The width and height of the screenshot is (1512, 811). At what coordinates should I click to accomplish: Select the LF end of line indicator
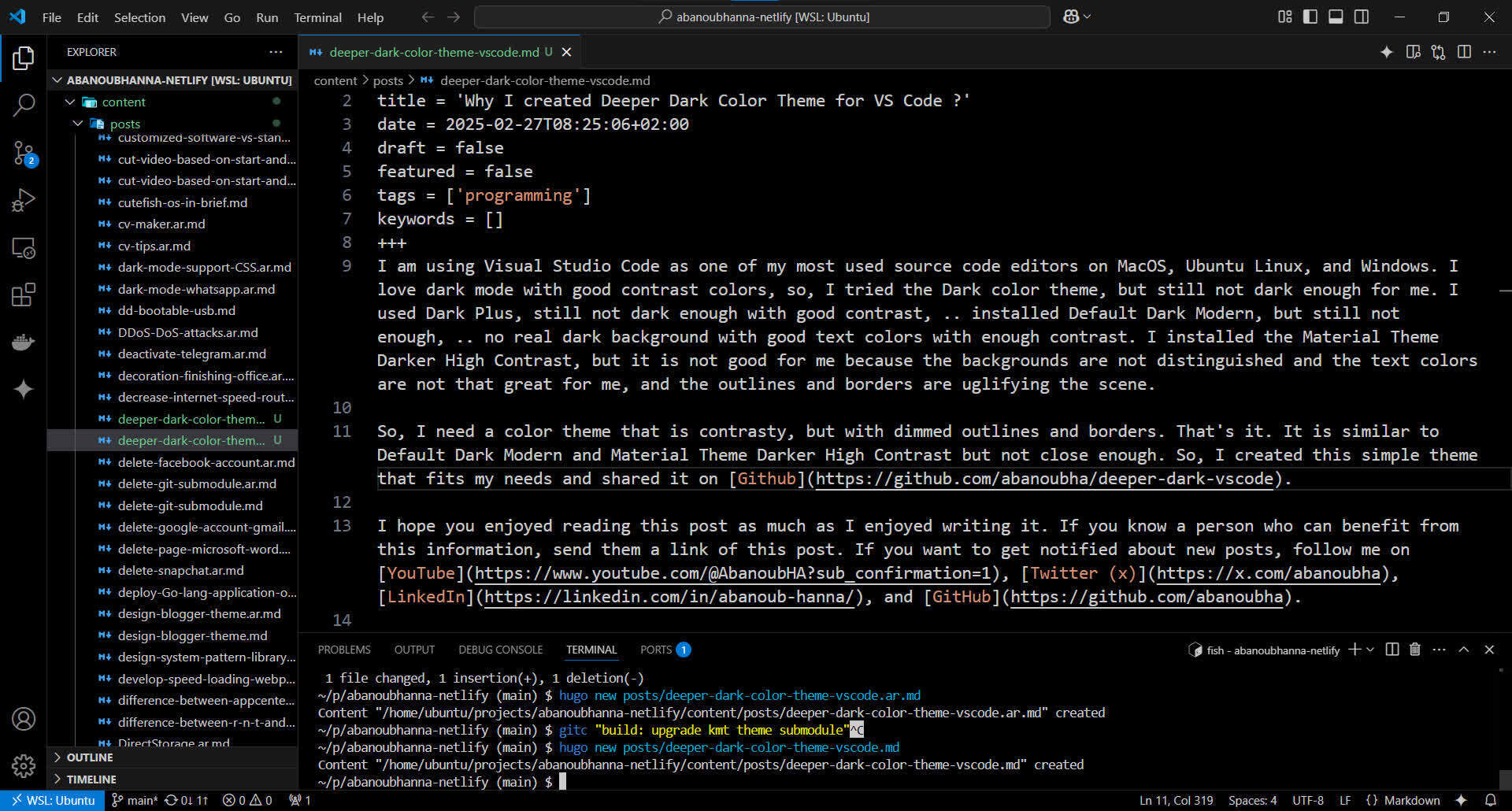(1345, 800)
